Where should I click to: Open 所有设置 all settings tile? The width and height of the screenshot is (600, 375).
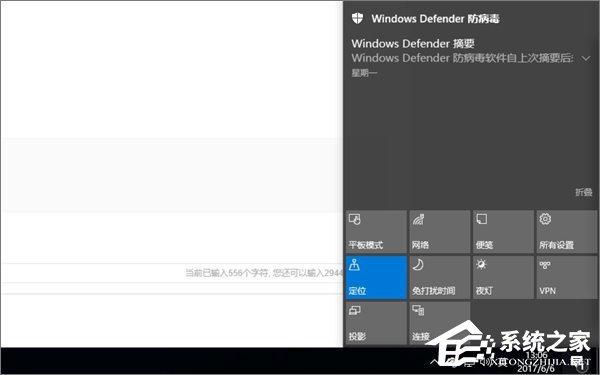pos(567,232)
